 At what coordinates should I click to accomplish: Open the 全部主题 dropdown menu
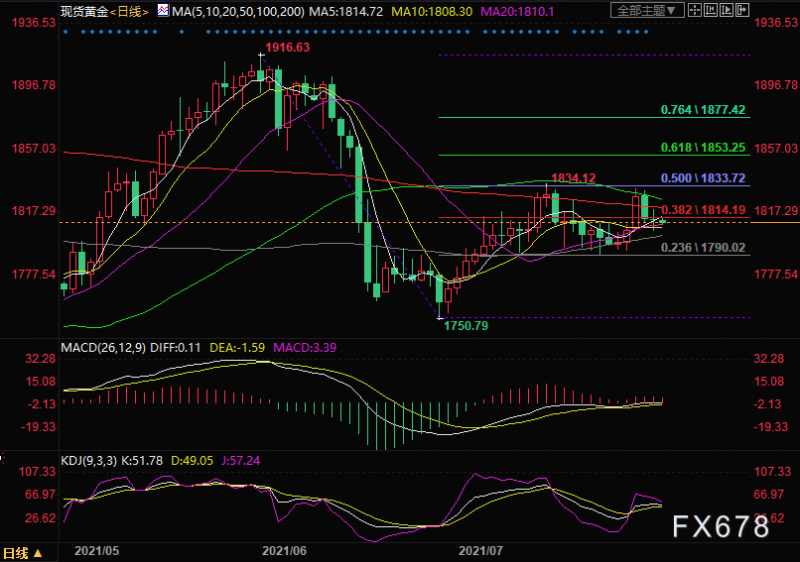point(647,10)
